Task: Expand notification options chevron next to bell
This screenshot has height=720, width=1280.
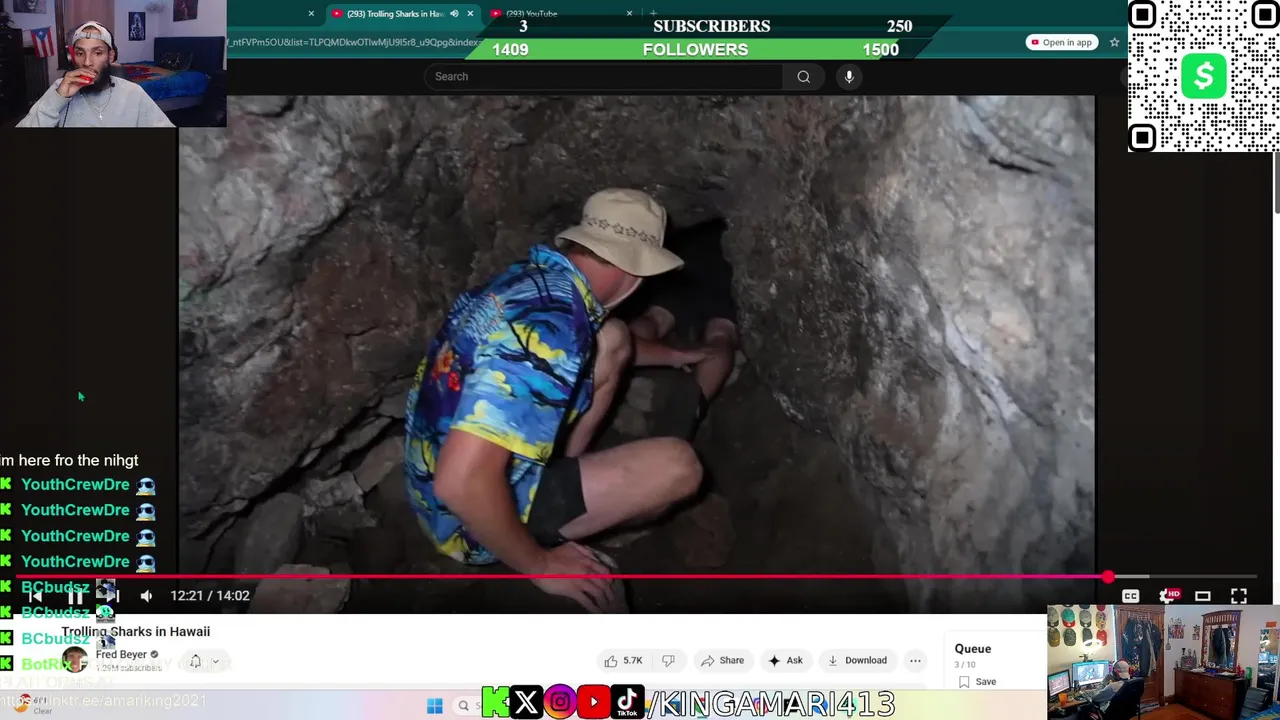Action: 215,661
